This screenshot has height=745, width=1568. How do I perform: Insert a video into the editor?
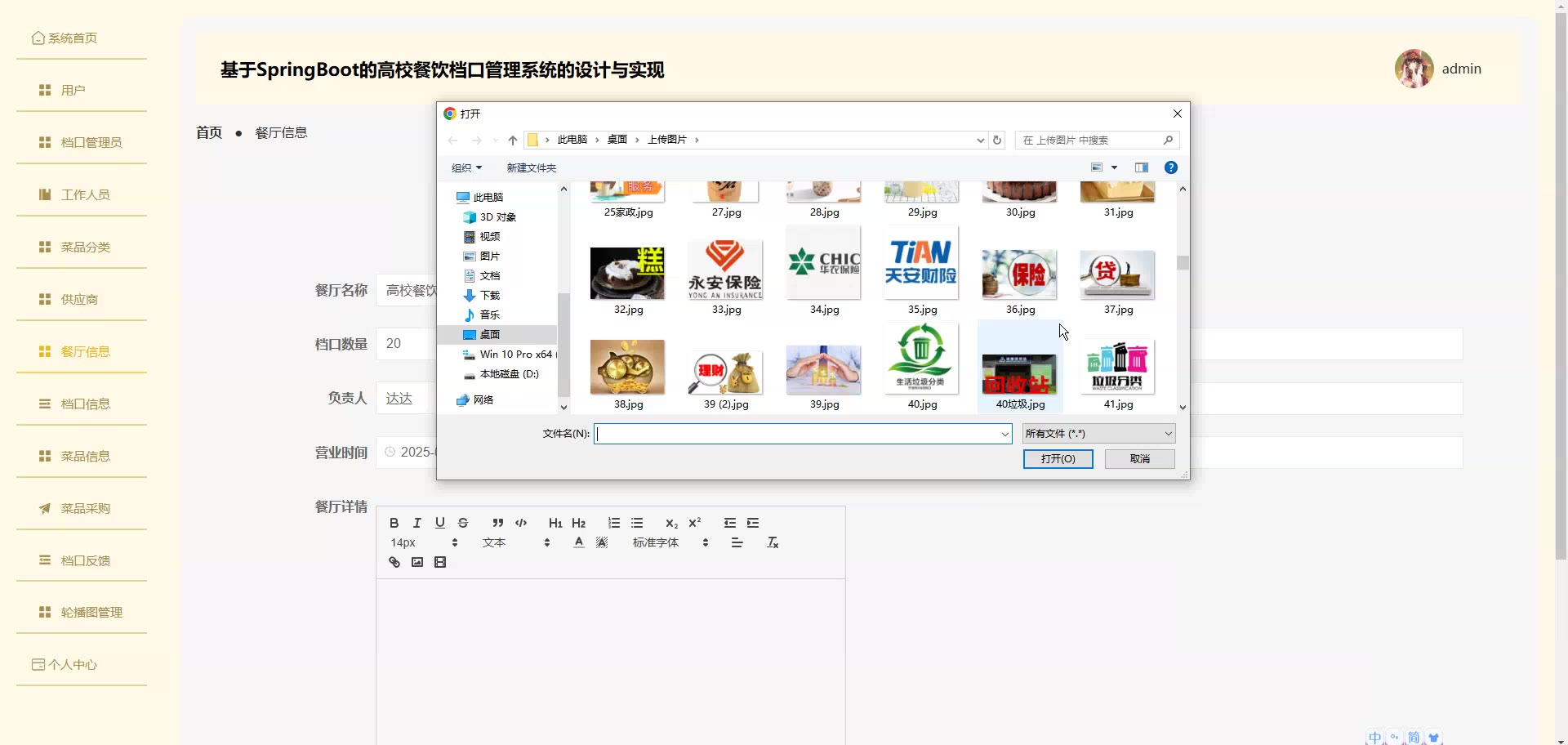point(440,562)
